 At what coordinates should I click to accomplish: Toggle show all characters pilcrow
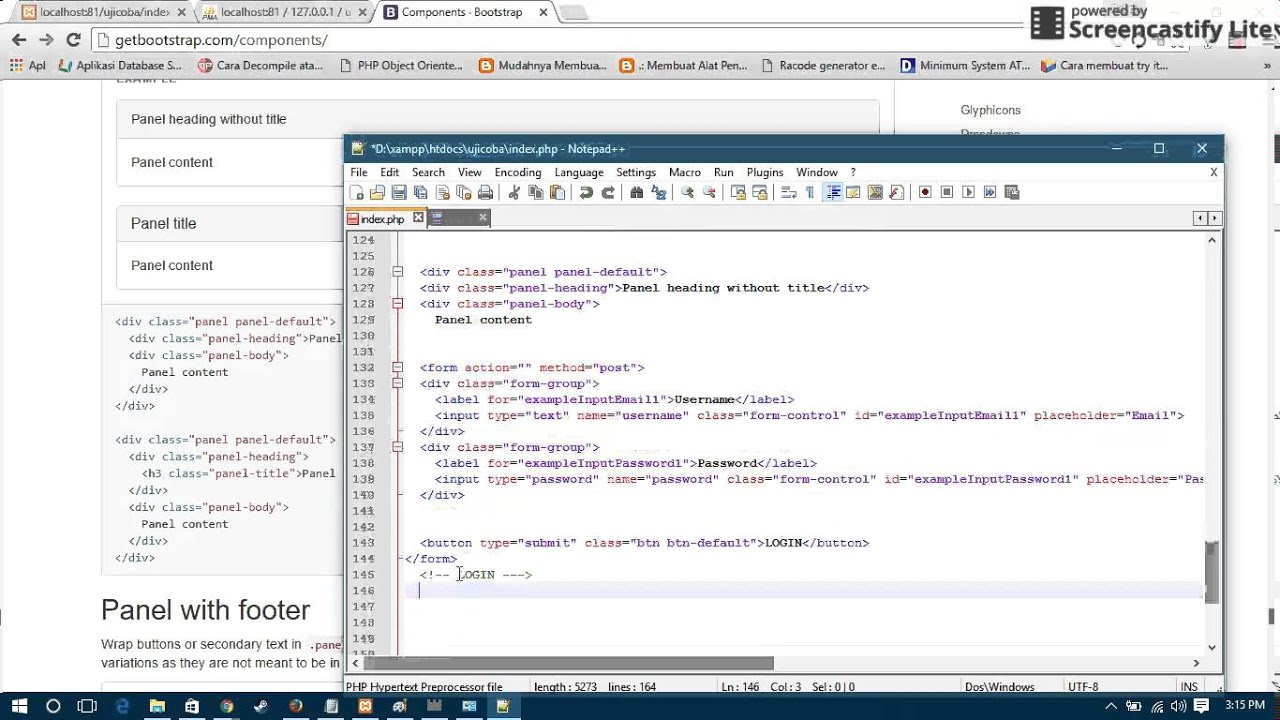pos(809,192)
